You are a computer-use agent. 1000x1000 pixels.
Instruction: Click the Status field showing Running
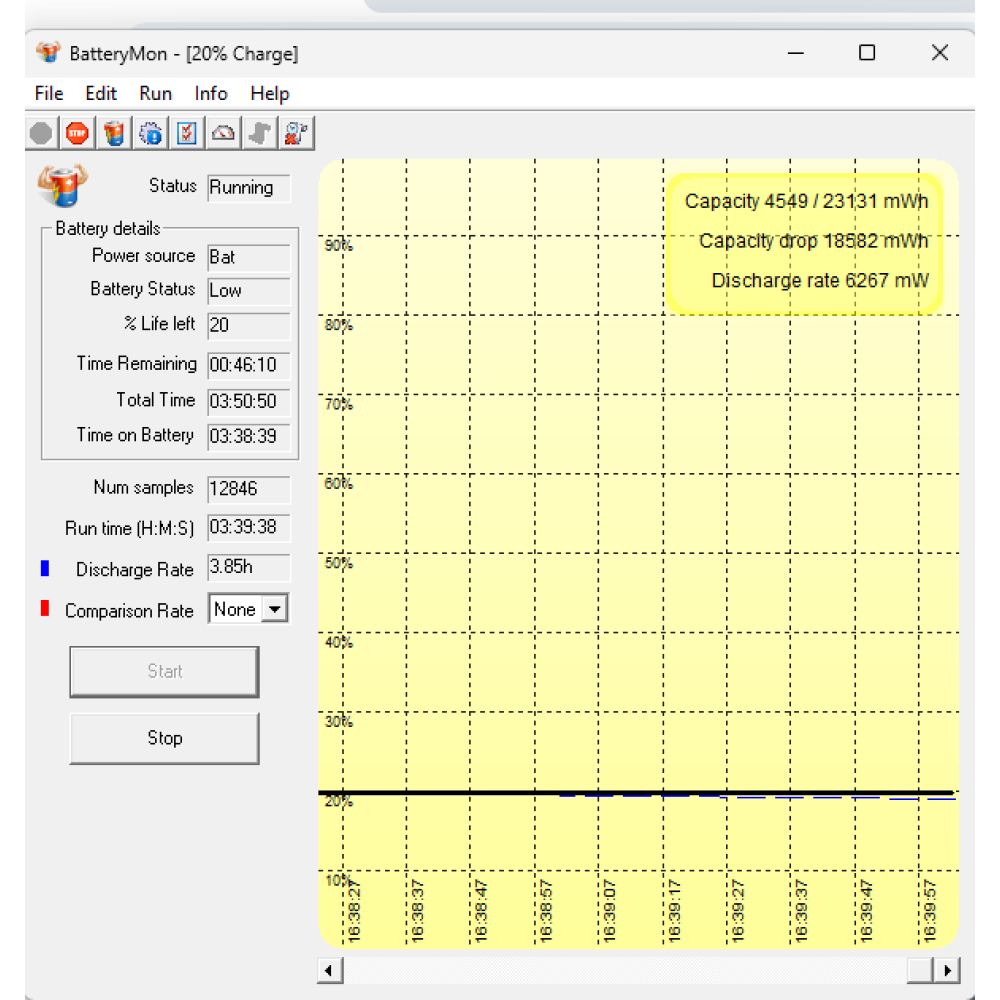coord(249,188)
